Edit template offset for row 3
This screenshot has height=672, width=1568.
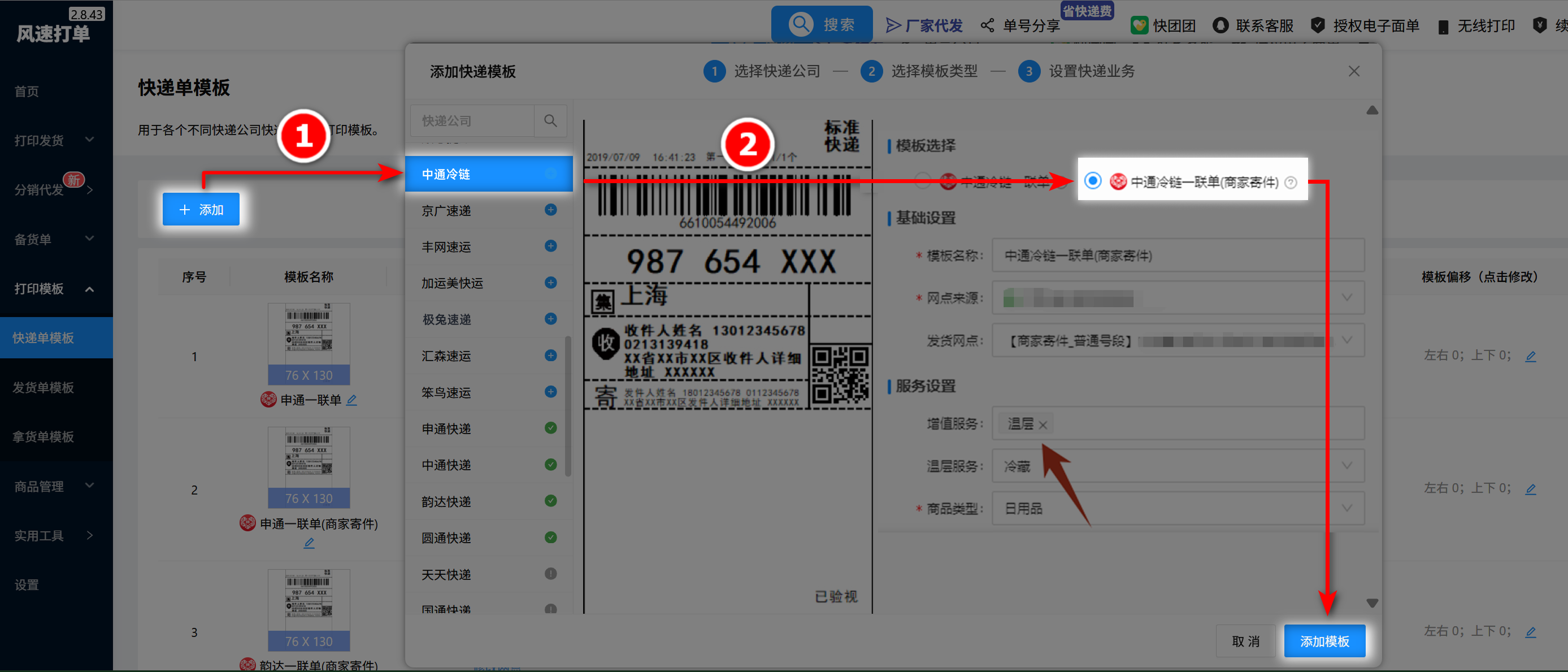(x=1531, y=632)
